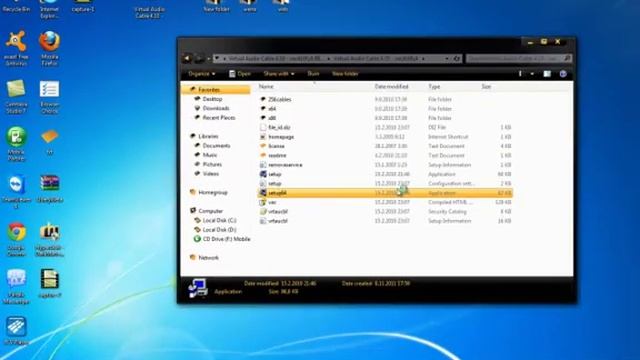The image size is (640, 360).
Task: Select Network in the navigation pane
Action: (208, 258)
